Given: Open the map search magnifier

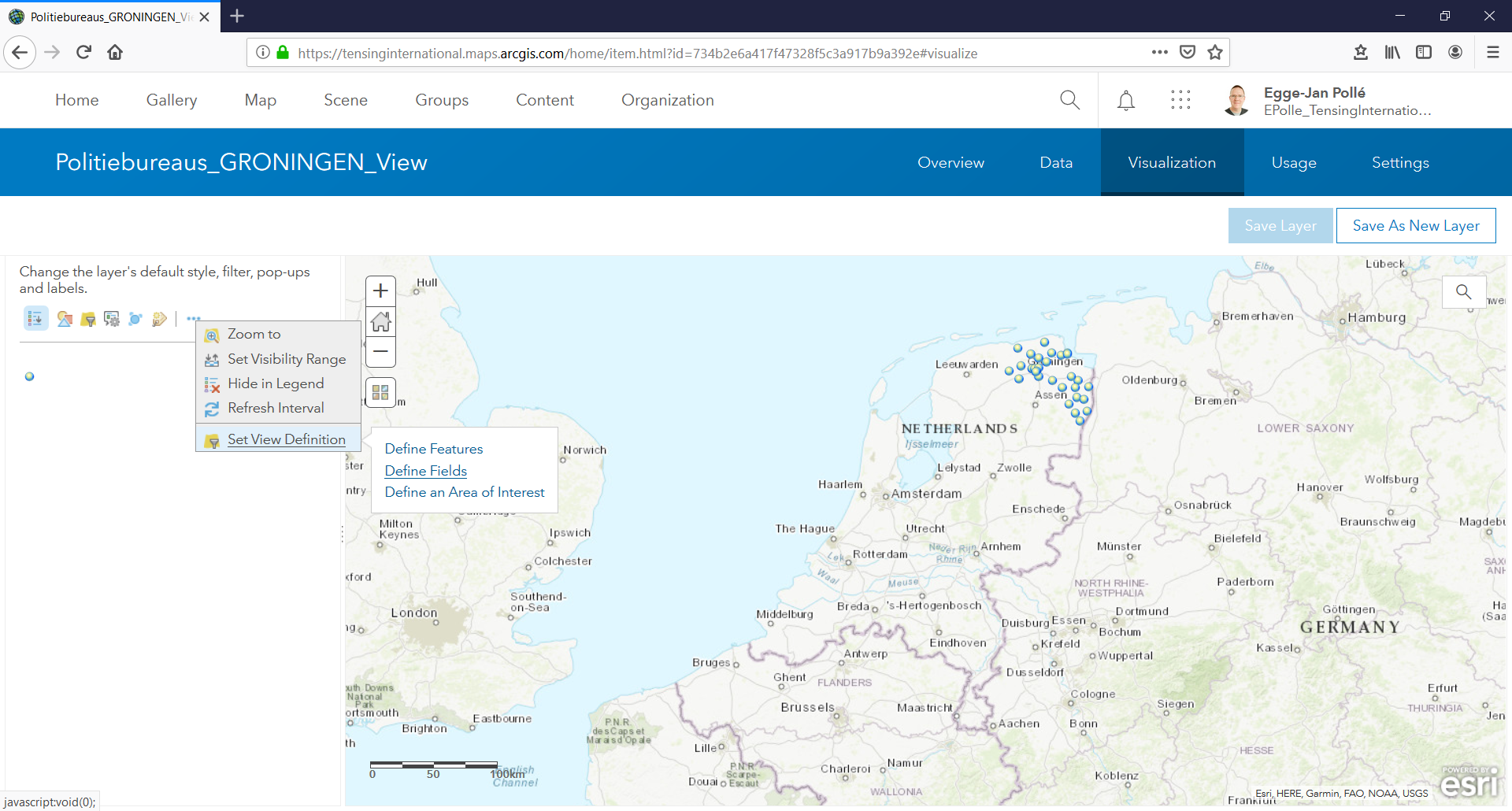Looking at the screenshot, I should pyautogui.click(x=1463, y=292).
